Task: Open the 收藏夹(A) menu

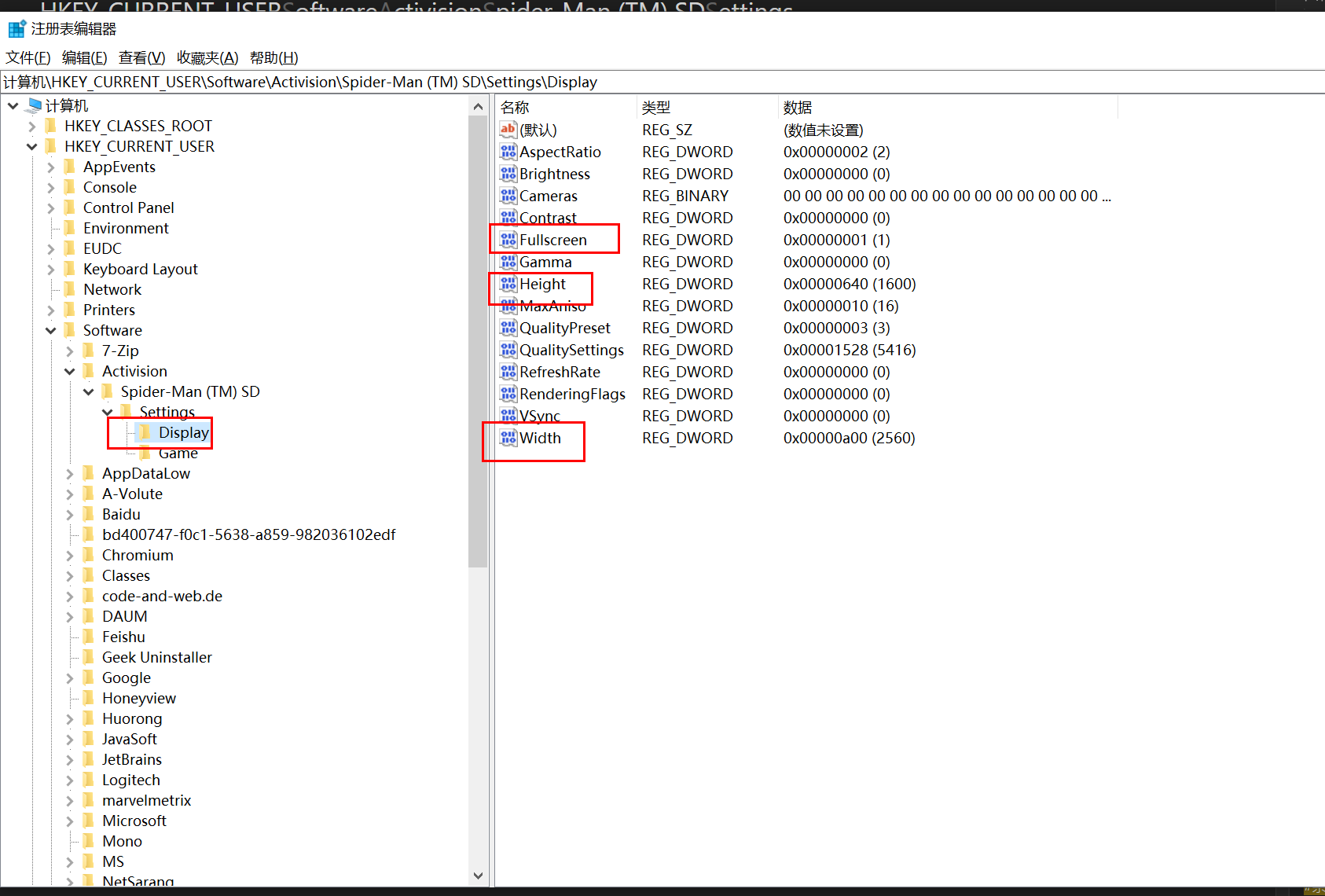Action: pos(207,58)
